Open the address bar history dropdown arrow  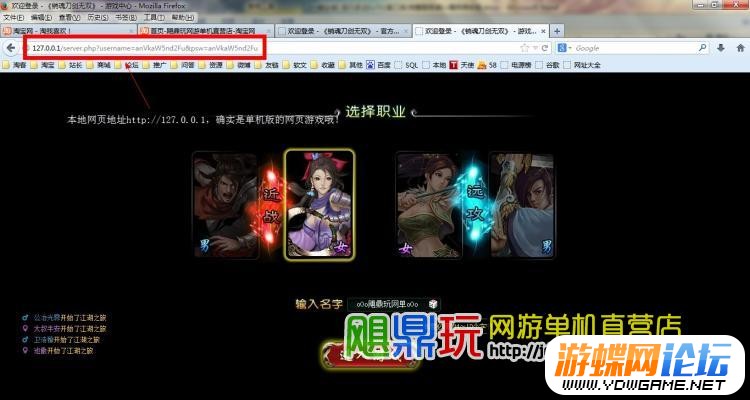point(535,48)
